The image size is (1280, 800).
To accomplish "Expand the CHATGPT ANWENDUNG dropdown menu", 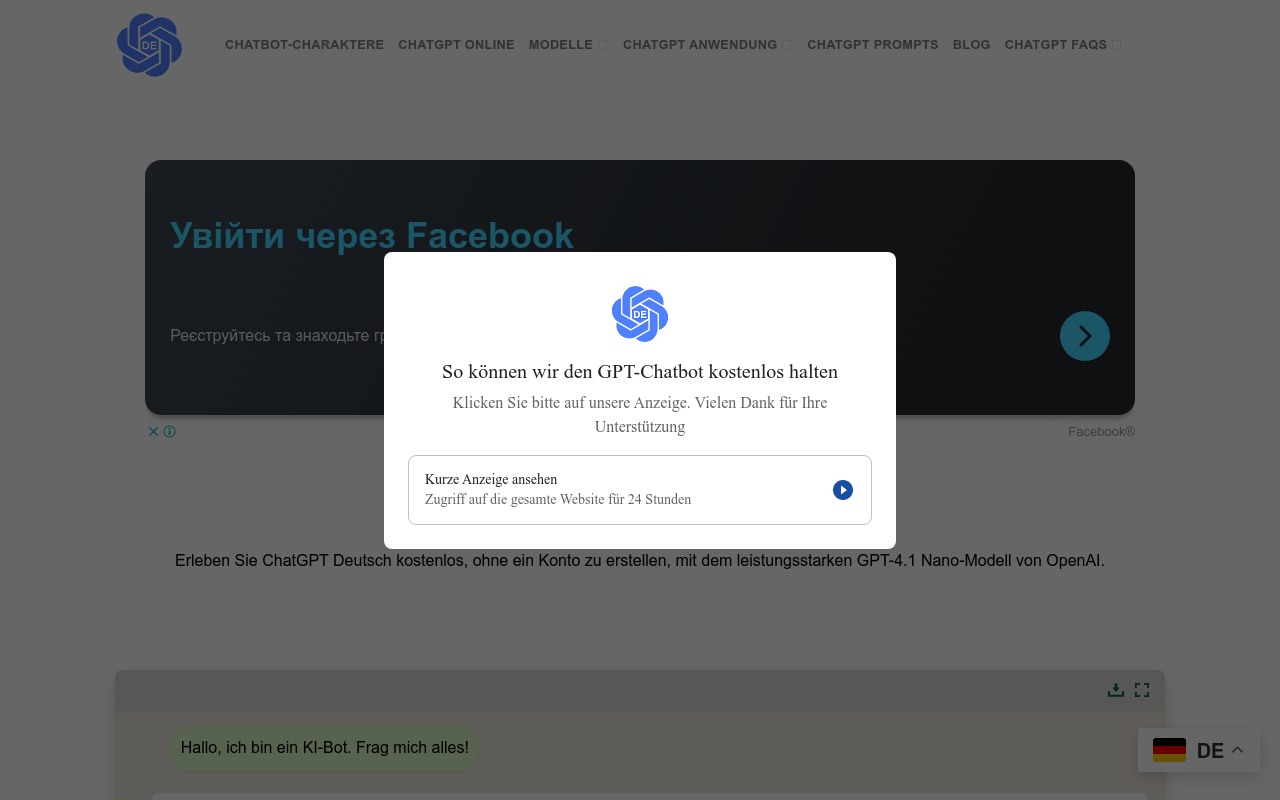I will tap(707, 45).
